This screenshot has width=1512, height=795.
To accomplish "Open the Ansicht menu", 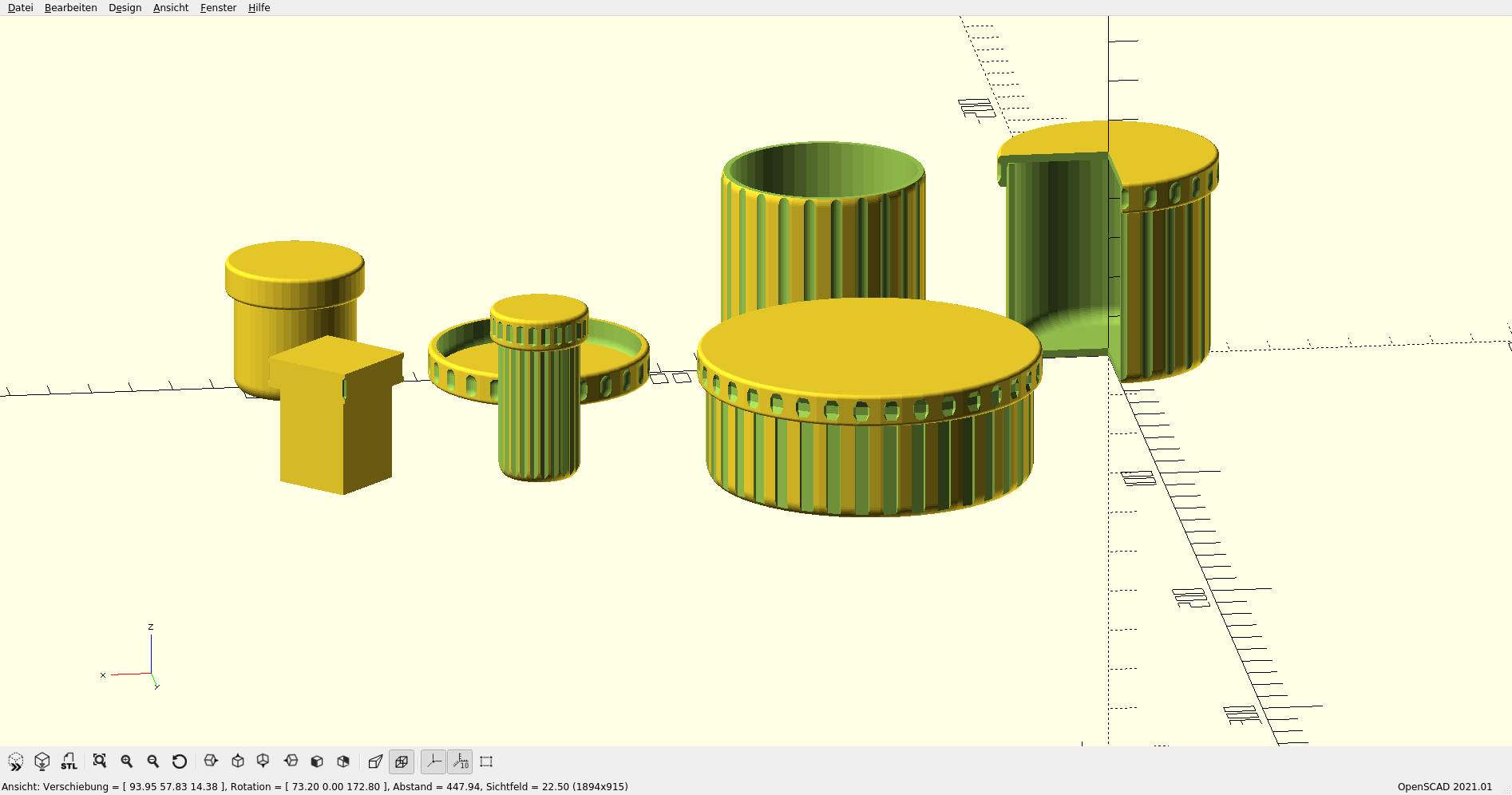I will (171, 8).
